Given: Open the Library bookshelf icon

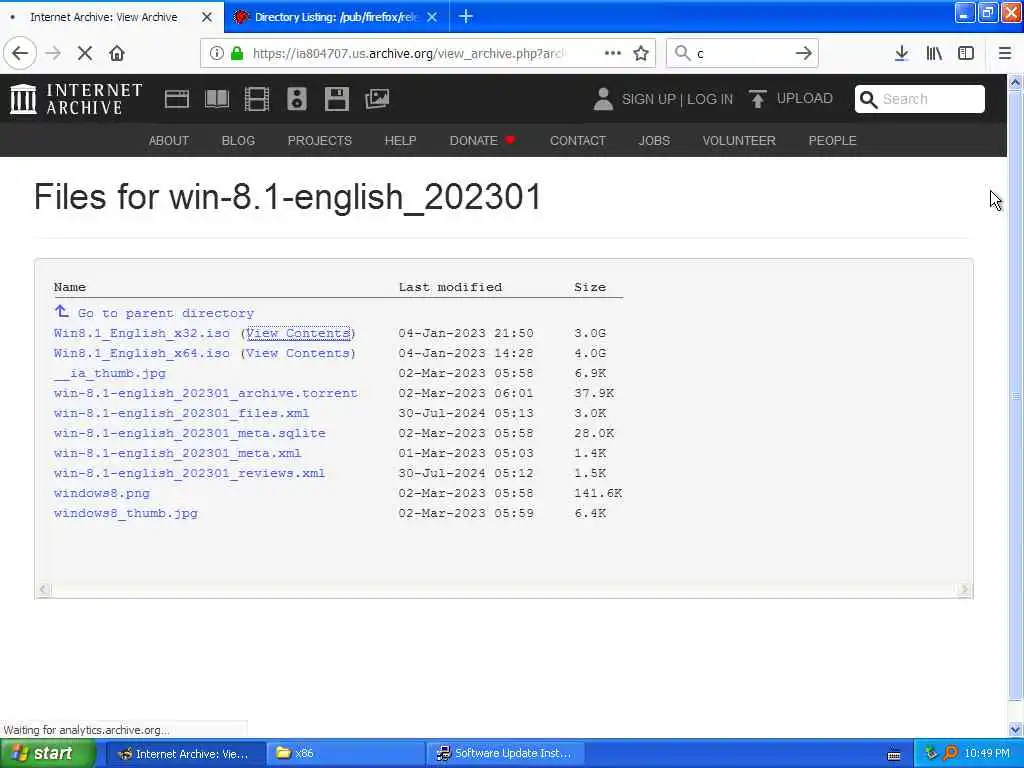Looking at the screenshot, I should (x=934, y=54).
